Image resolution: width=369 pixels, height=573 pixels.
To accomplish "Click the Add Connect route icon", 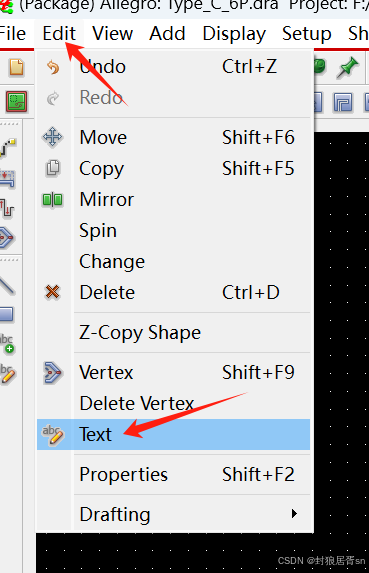I will [x=7, y=148].
